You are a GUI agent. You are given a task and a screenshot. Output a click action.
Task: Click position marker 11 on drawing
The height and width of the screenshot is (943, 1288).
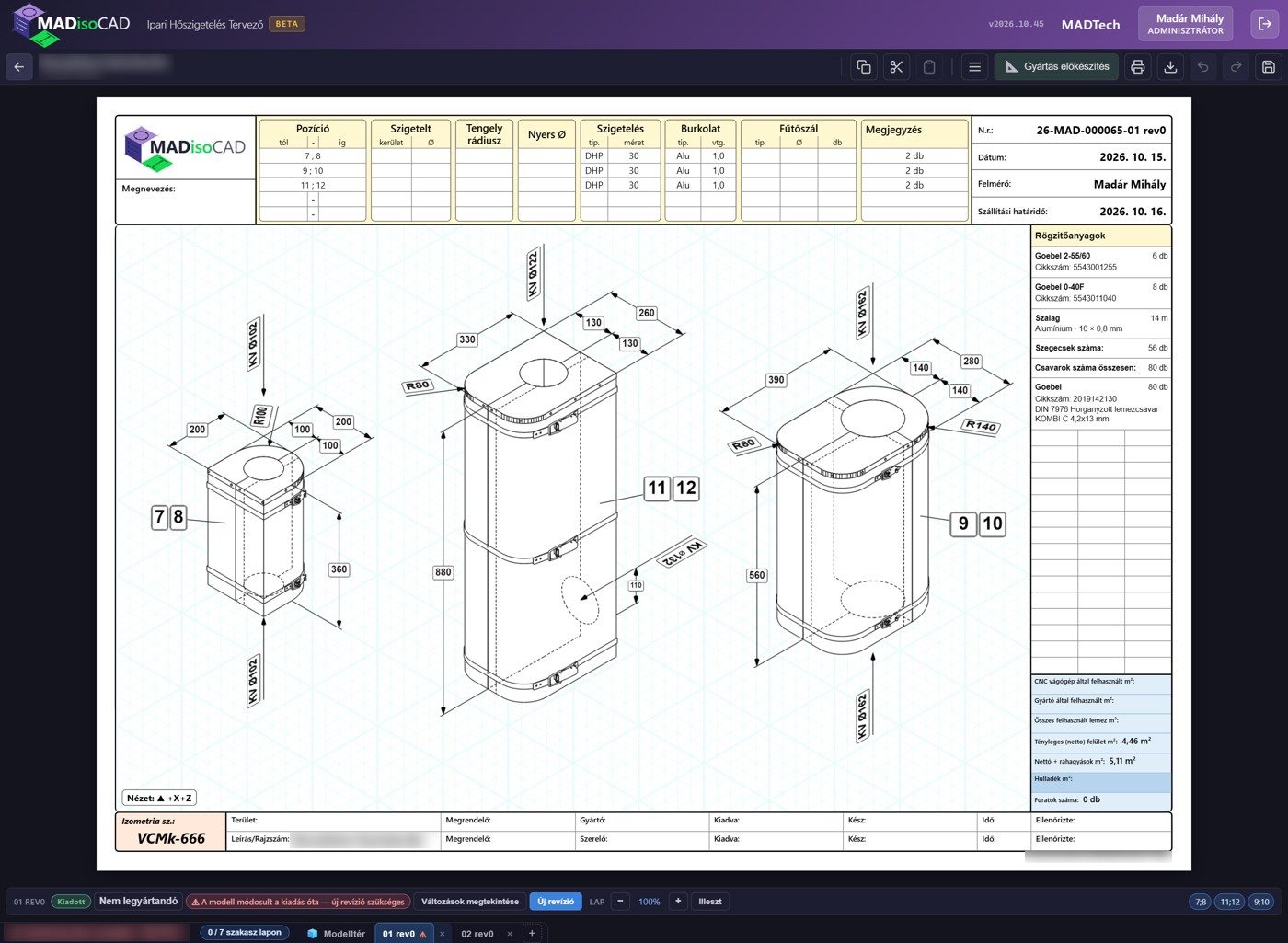coord(657,489)
